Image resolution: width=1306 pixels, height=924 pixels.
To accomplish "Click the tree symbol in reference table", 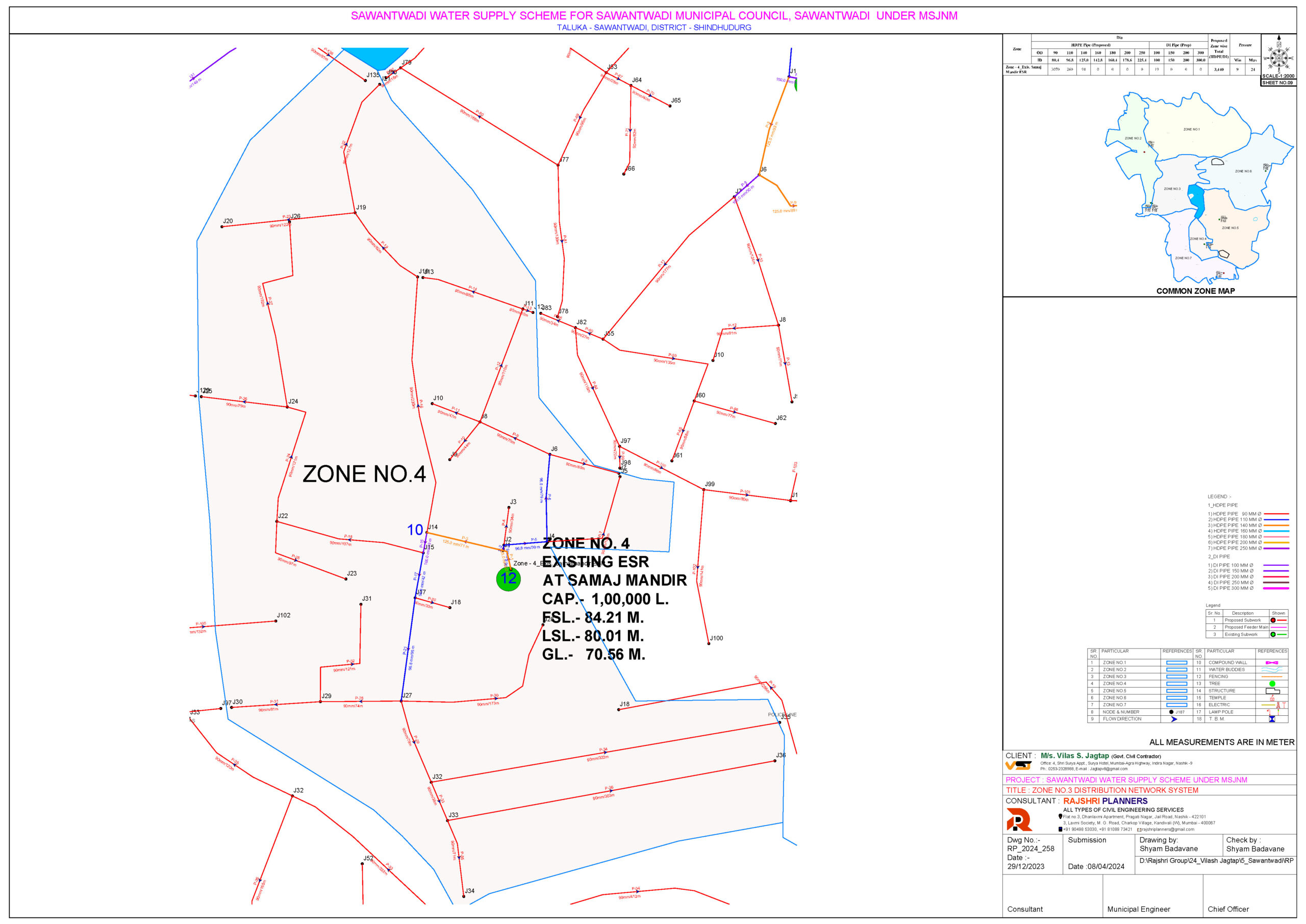I will (1272, 684).
